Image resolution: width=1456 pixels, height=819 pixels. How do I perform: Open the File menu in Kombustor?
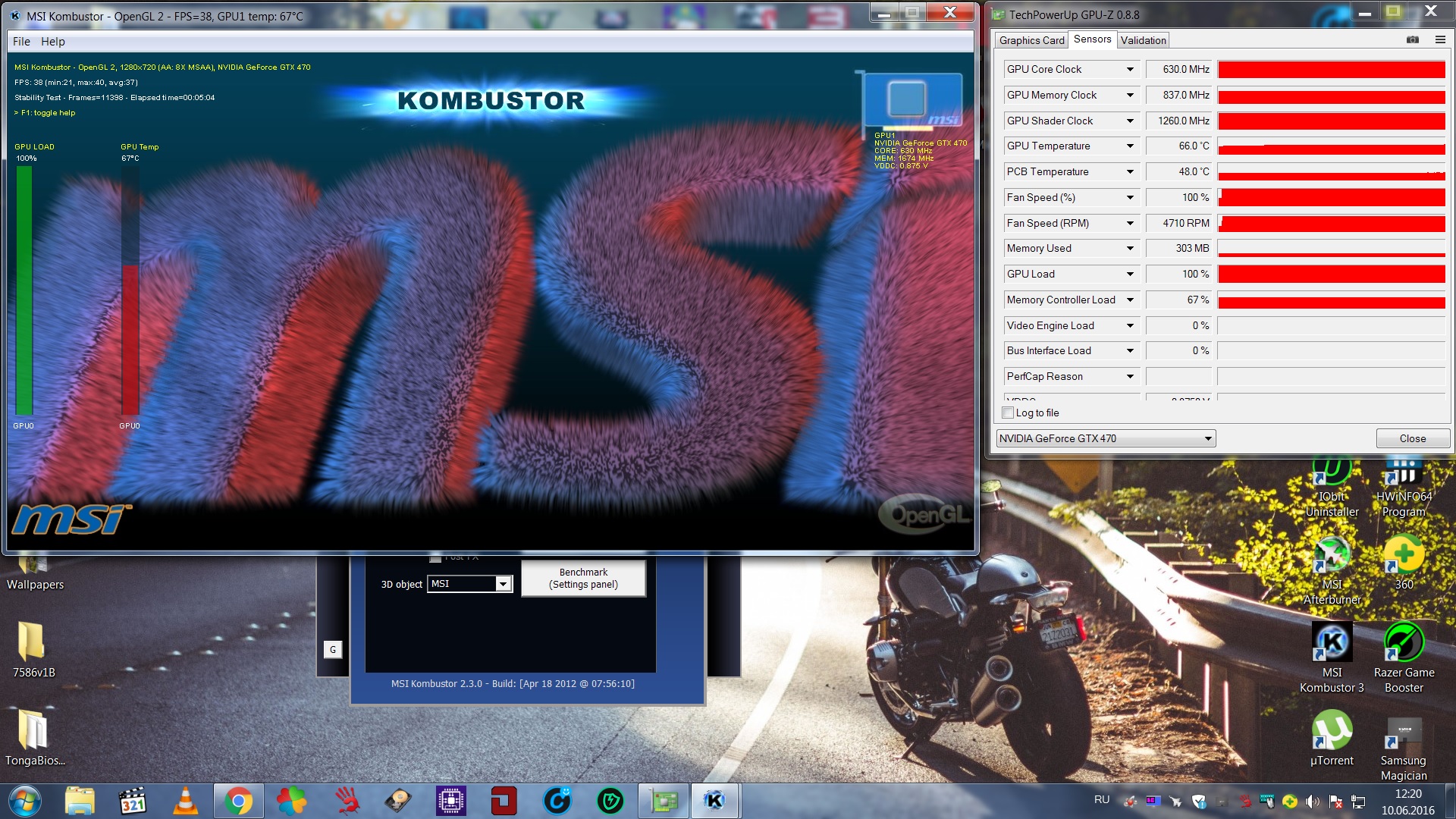click(21, 41)
